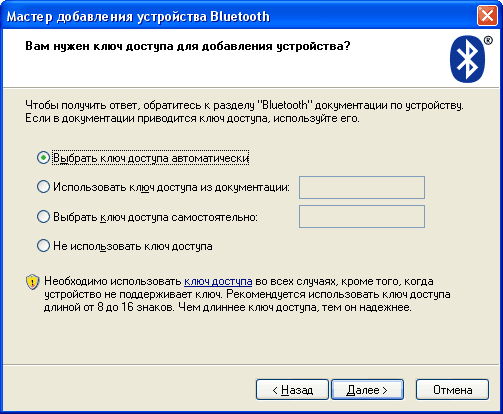Select the passkey-from-documentation radio button

pos(43,187)
